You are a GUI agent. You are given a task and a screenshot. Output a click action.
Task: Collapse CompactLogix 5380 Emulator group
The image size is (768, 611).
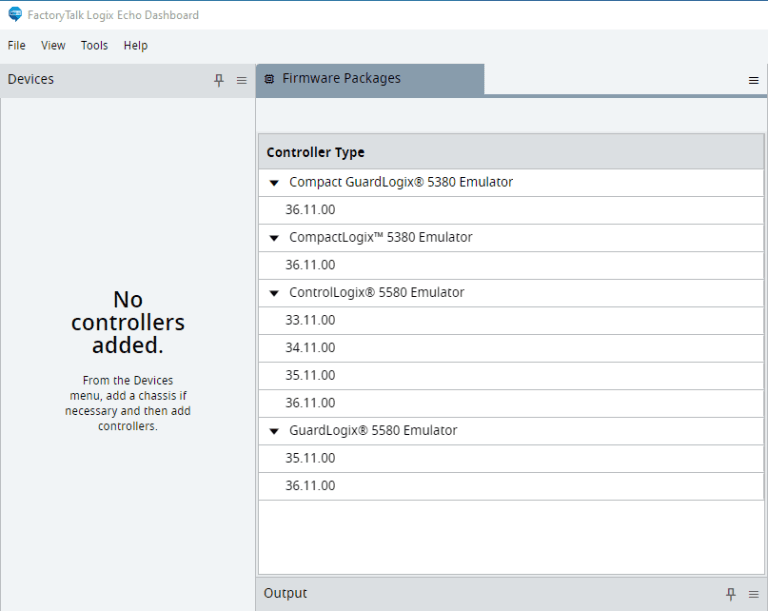point(274,238)
